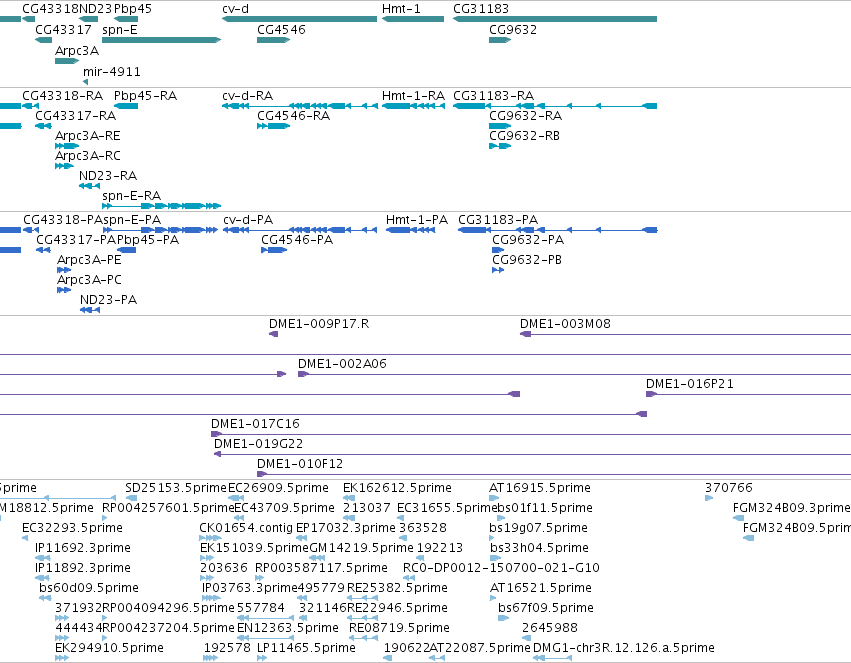Image resolution: width=851 pixels, height=663 pixels.
Task: Select the ND23-PA protein label
Action: pos(108,300)
